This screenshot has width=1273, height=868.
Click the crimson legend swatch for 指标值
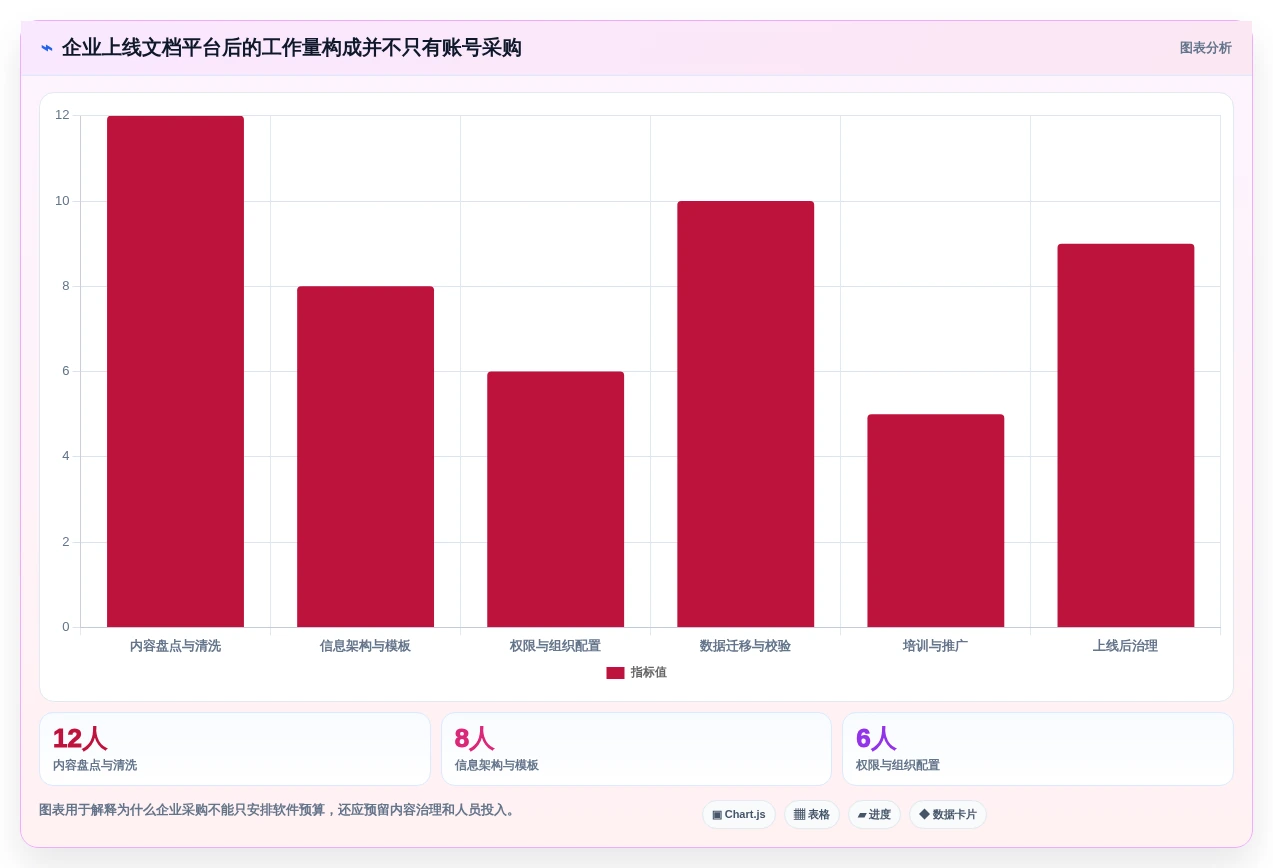[615, 673]
